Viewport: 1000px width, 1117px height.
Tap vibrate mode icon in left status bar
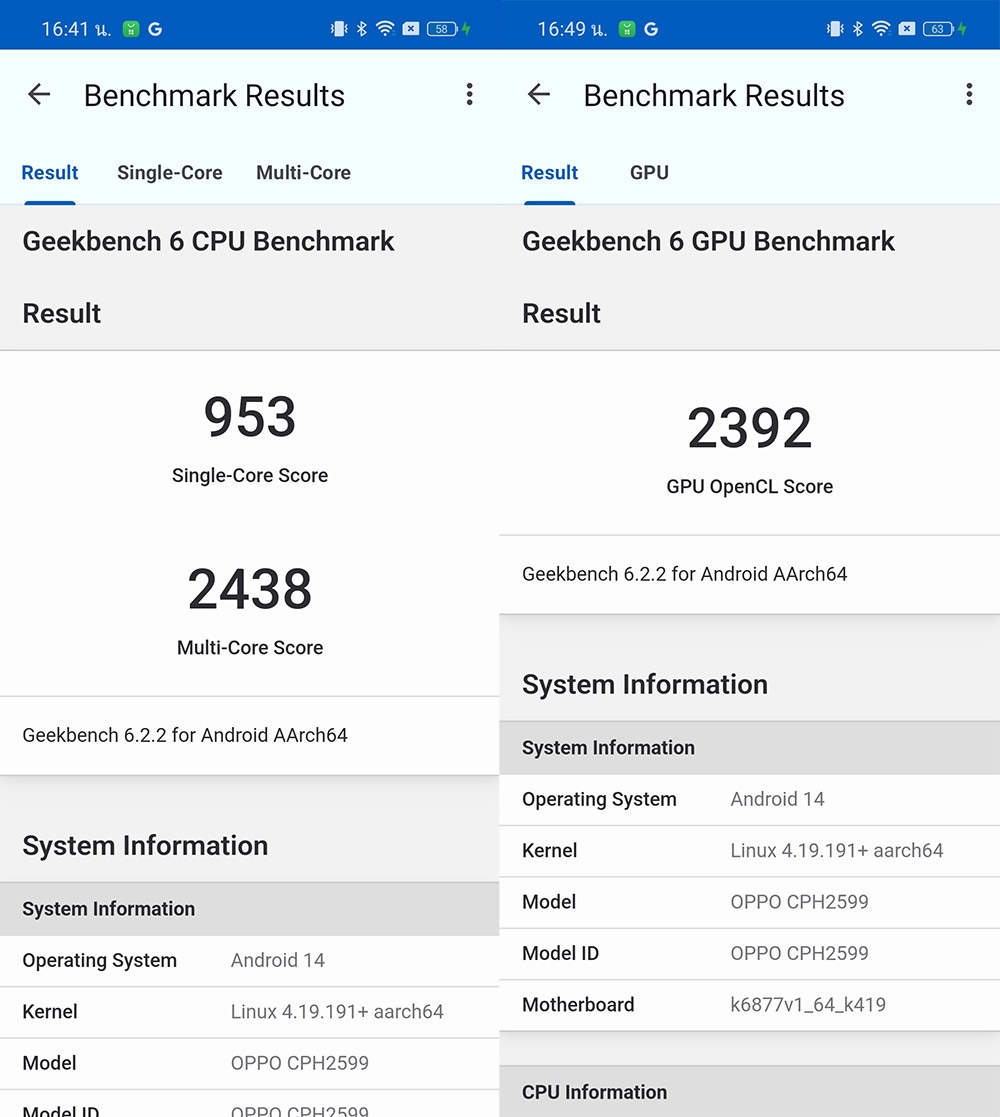pyautogui.click(x=338, y=29)
